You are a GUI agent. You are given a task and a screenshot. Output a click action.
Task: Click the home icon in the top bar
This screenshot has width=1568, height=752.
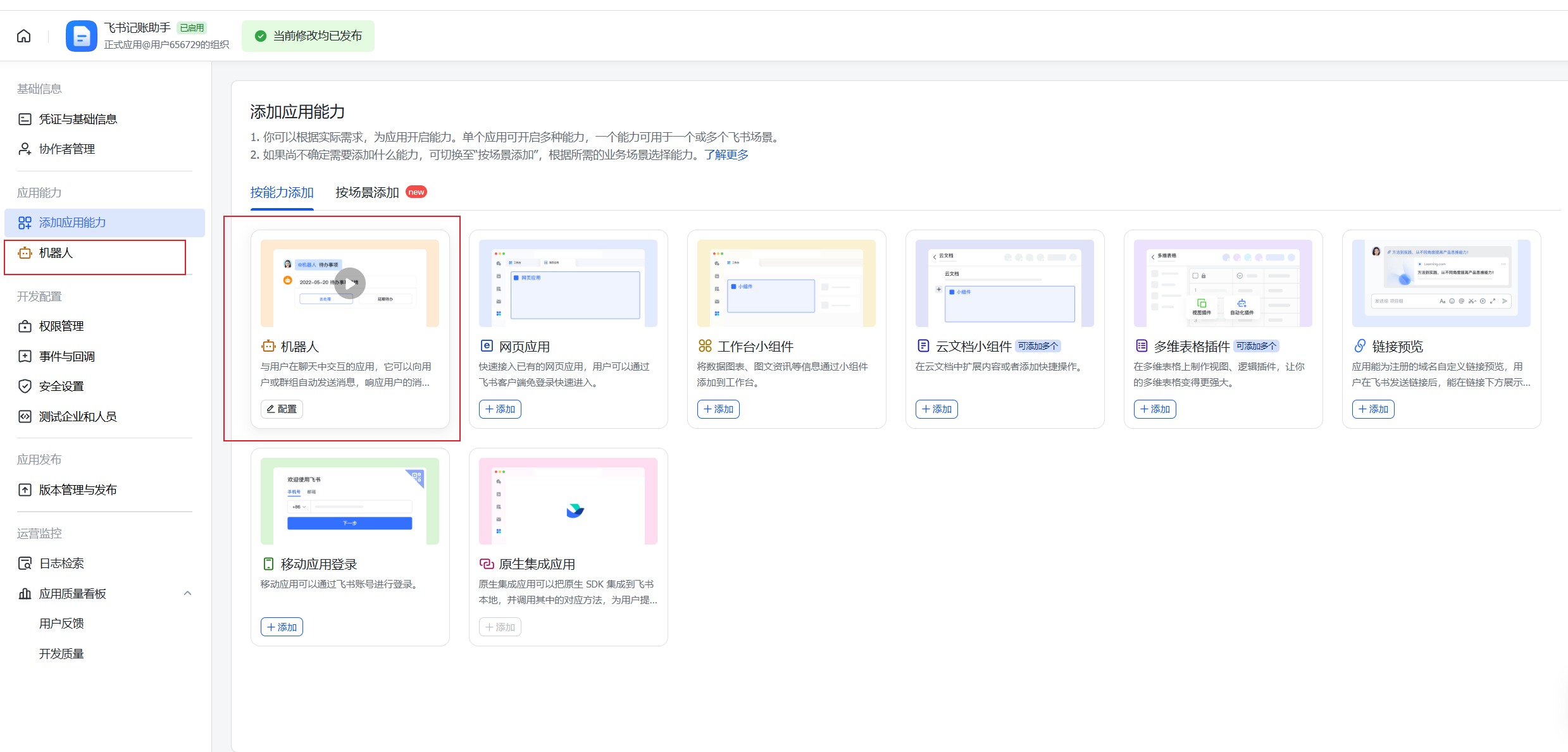click(x=23, y=36)
